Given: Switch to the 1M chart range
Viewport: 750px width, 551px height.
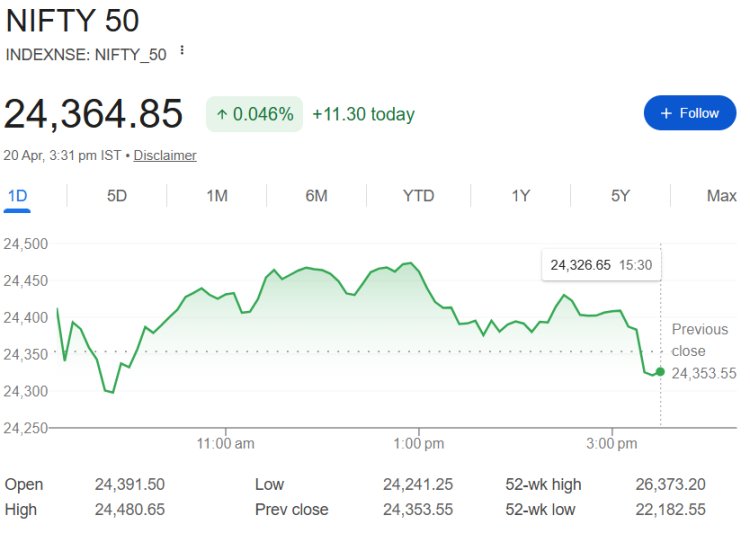Looking at the screenshot, I should [x=217, y=196].
